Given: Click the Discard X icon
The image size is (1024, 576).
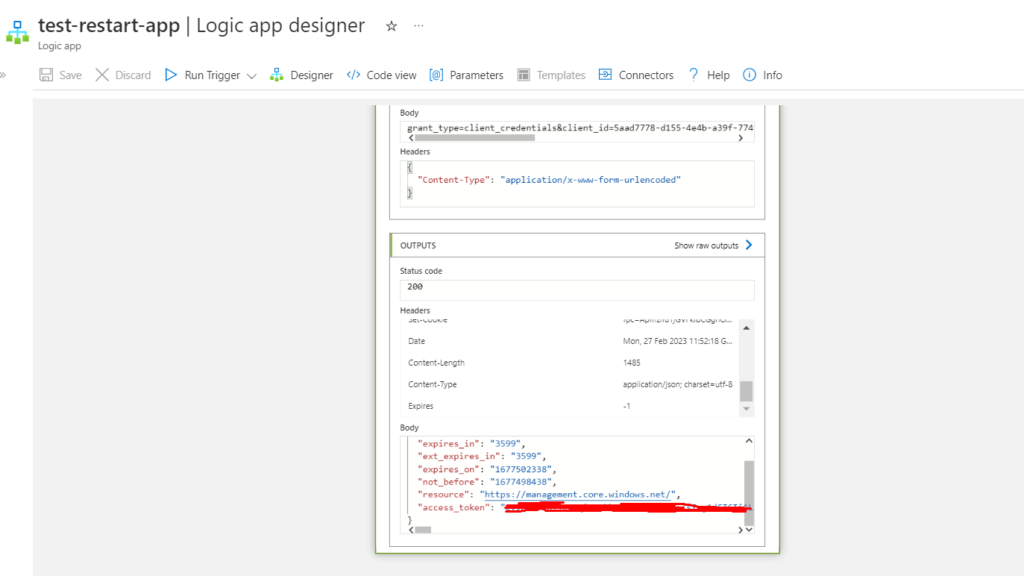Looking at the screenshot, I should (102, 75).
